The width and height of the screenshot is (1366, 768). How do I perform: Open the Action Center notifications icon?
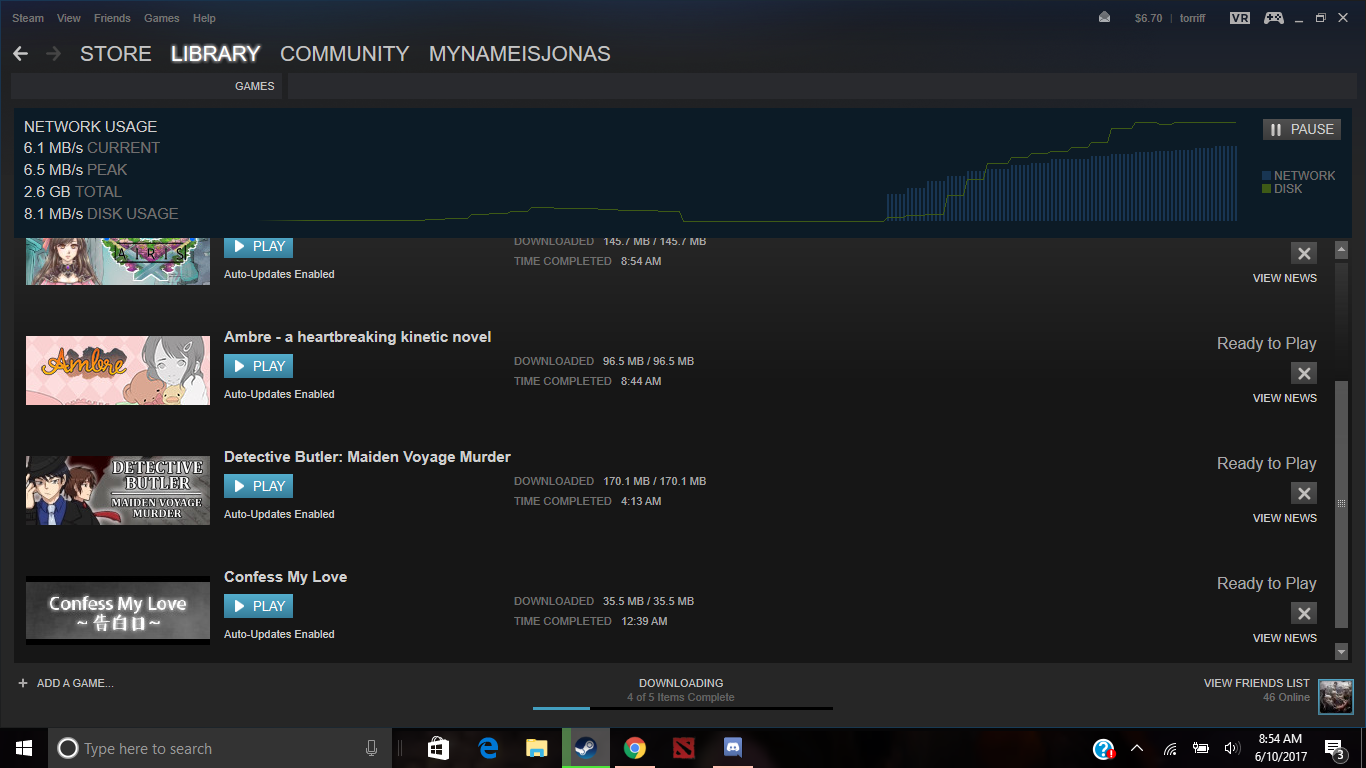click(x=1333, y=748)
